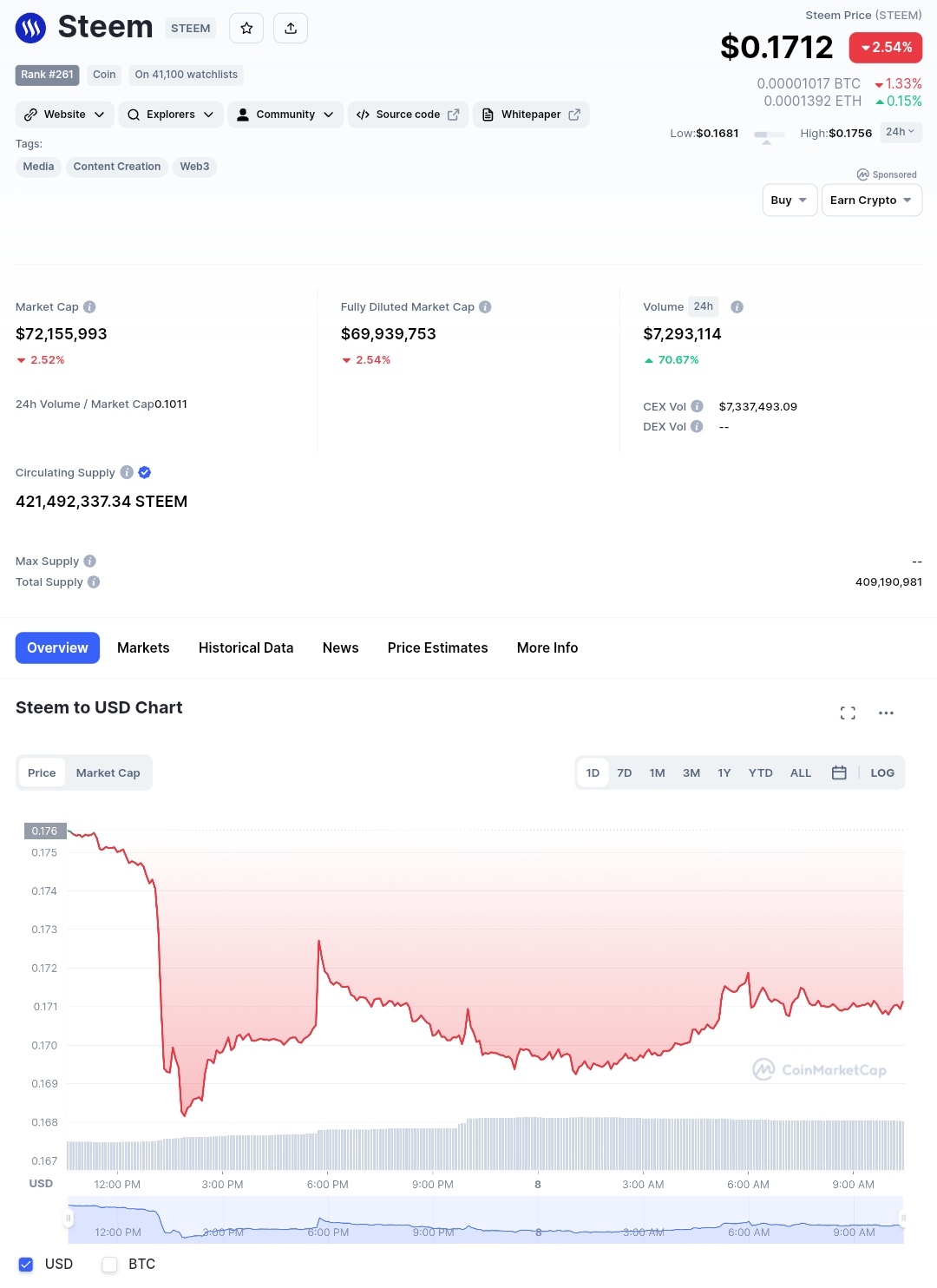The width and height of the screenshot is (937, 1288).
Task: Click the market cap value $72,155,993
Action: 62,334
